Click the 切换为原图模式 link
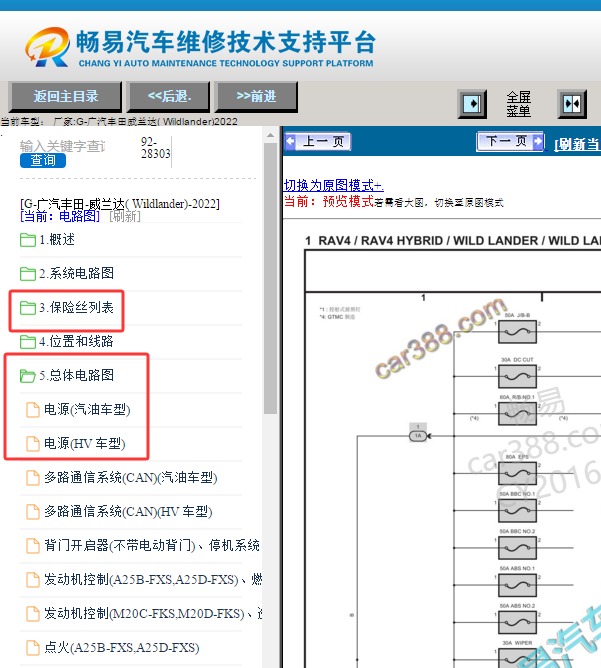 (x=334, y=185)
